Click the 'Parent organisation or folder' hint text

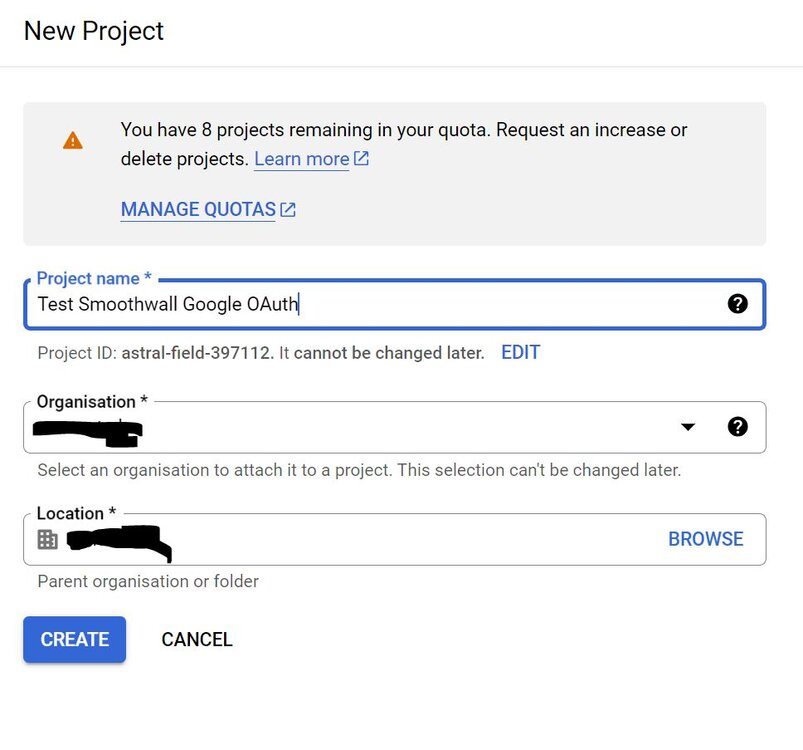[x=148, y=581]
